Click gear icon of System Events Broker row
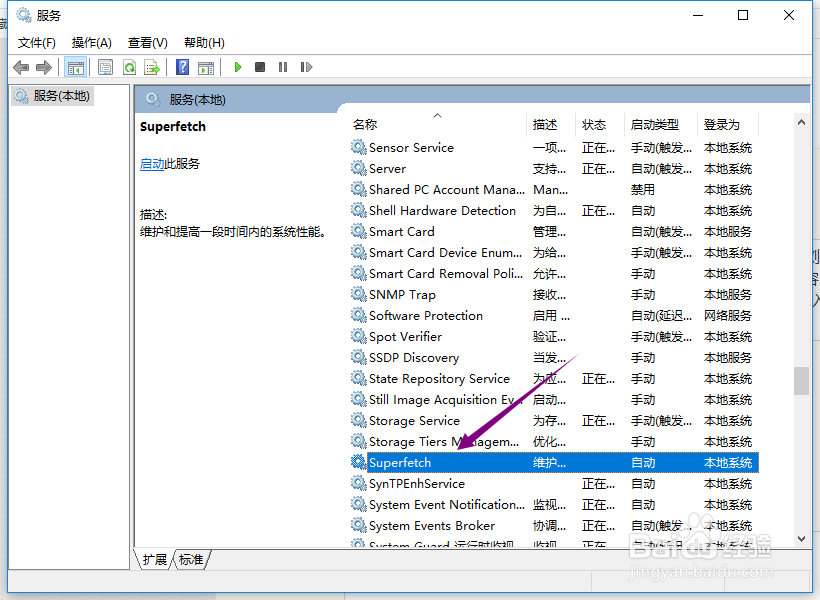 (358, 525)
